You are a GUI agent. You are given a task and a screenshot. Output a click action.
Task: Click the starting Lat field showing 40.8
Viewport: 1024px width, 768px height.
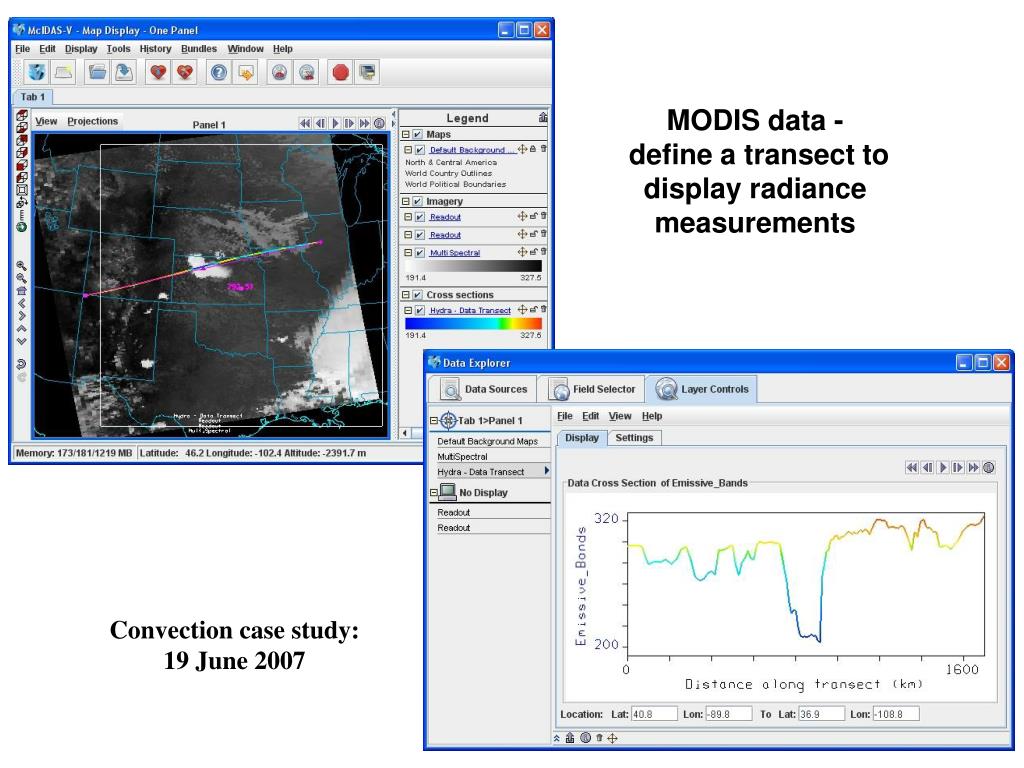654,714
